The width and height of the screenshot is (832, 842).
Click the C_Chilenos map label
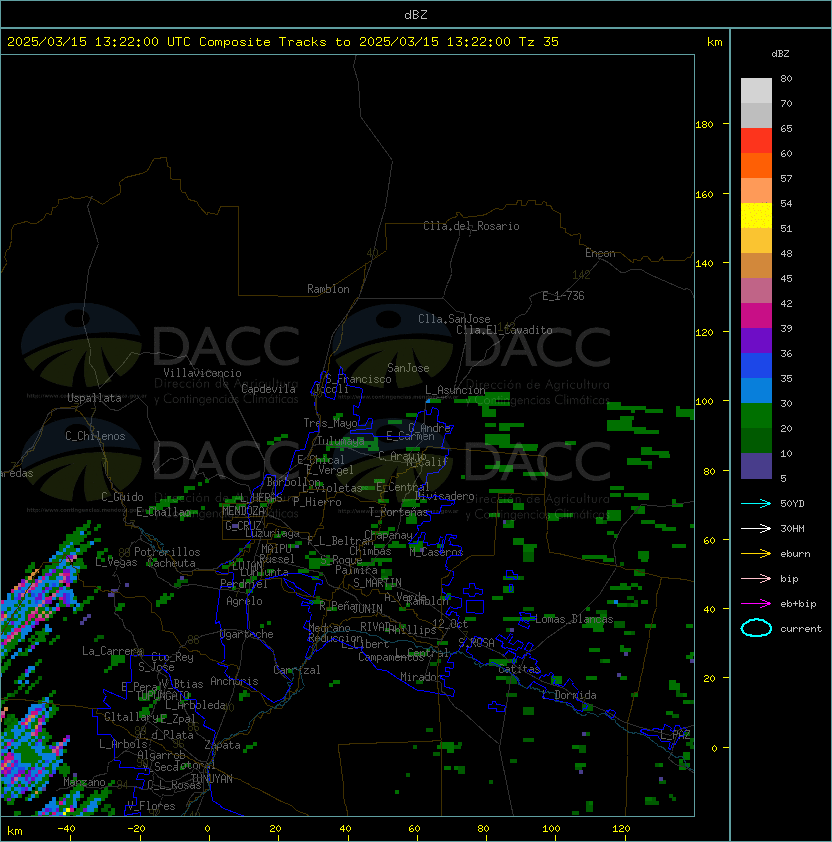tap(95, 436)
